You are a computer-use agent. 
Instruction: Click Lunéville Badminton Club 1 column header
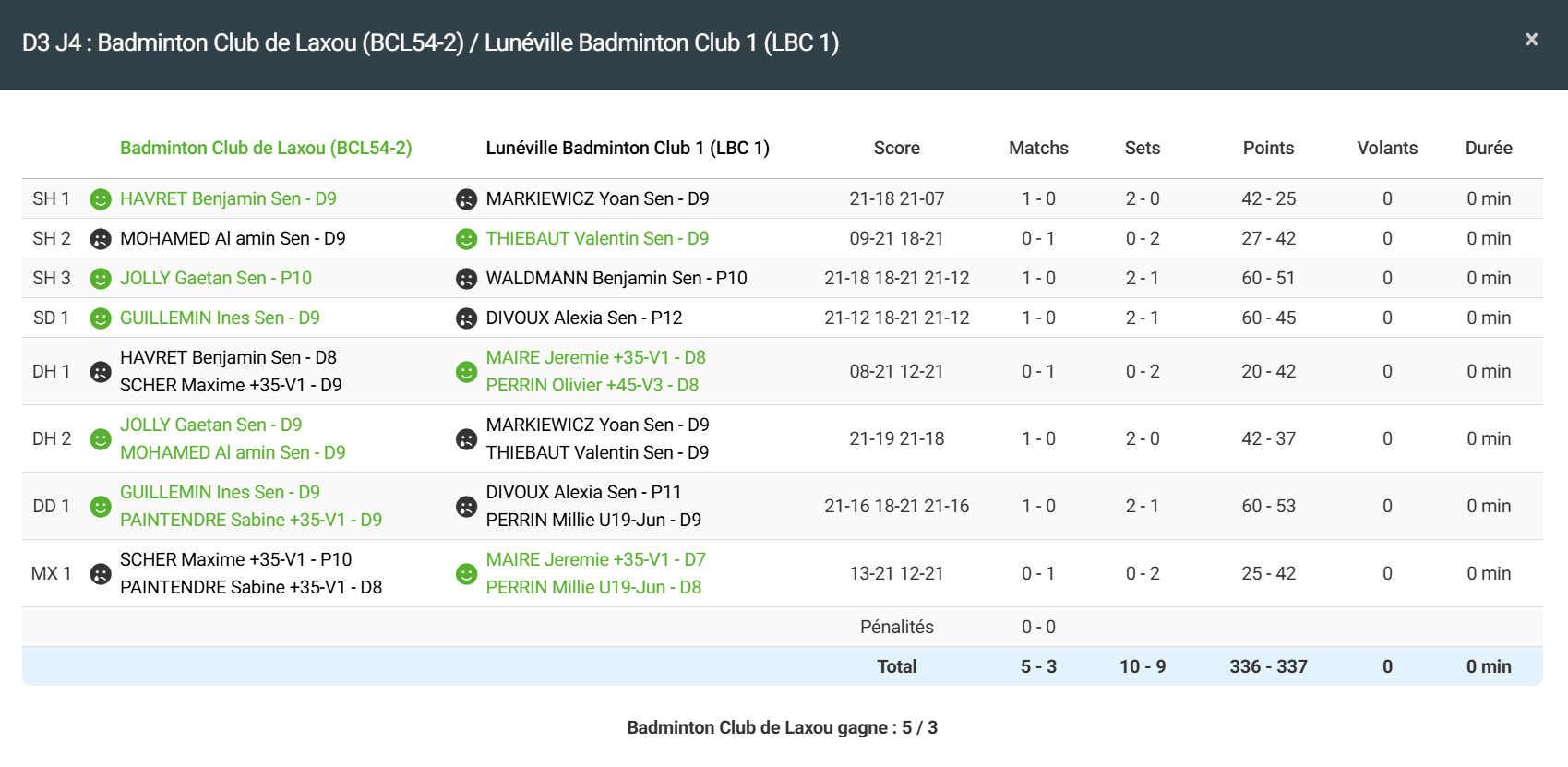pyautogui.click(x=627, y=148)
